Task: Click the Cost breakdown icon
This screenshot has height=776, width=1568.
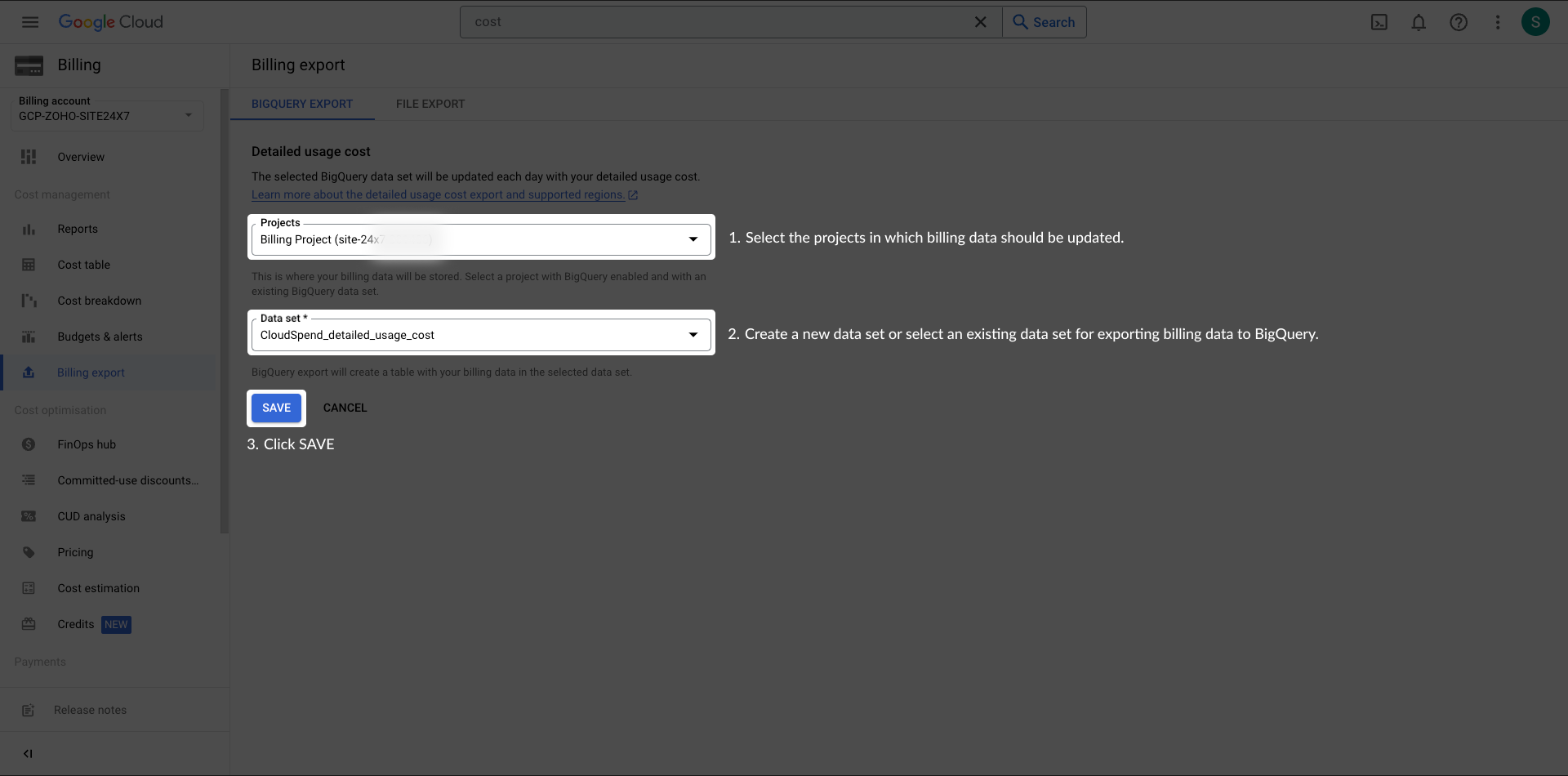Action: point(29,301)
